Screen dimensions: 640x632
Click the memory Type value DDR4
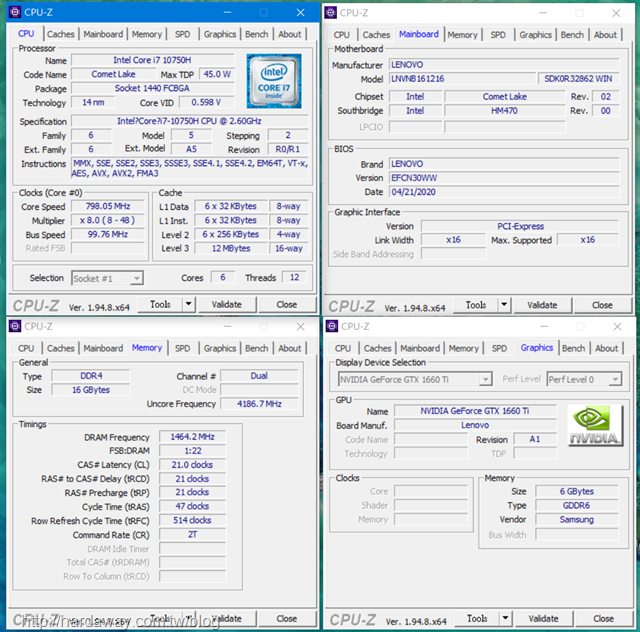pos(91,376)
